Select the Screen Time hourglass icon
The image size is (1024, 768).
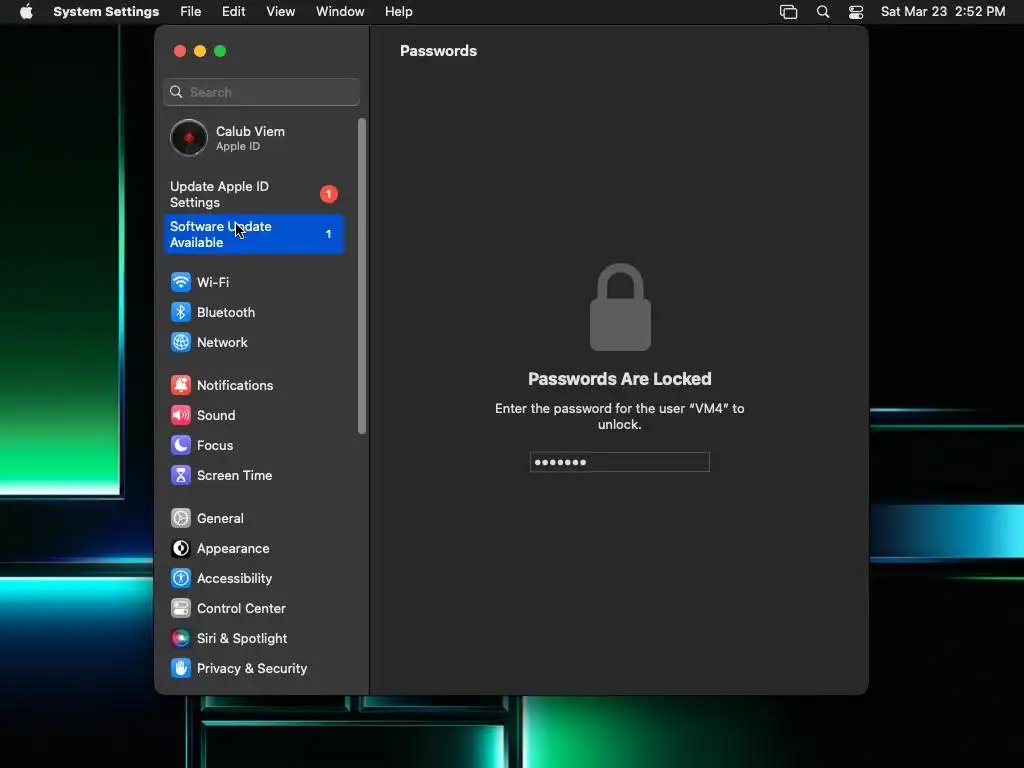tap(181, 475)
